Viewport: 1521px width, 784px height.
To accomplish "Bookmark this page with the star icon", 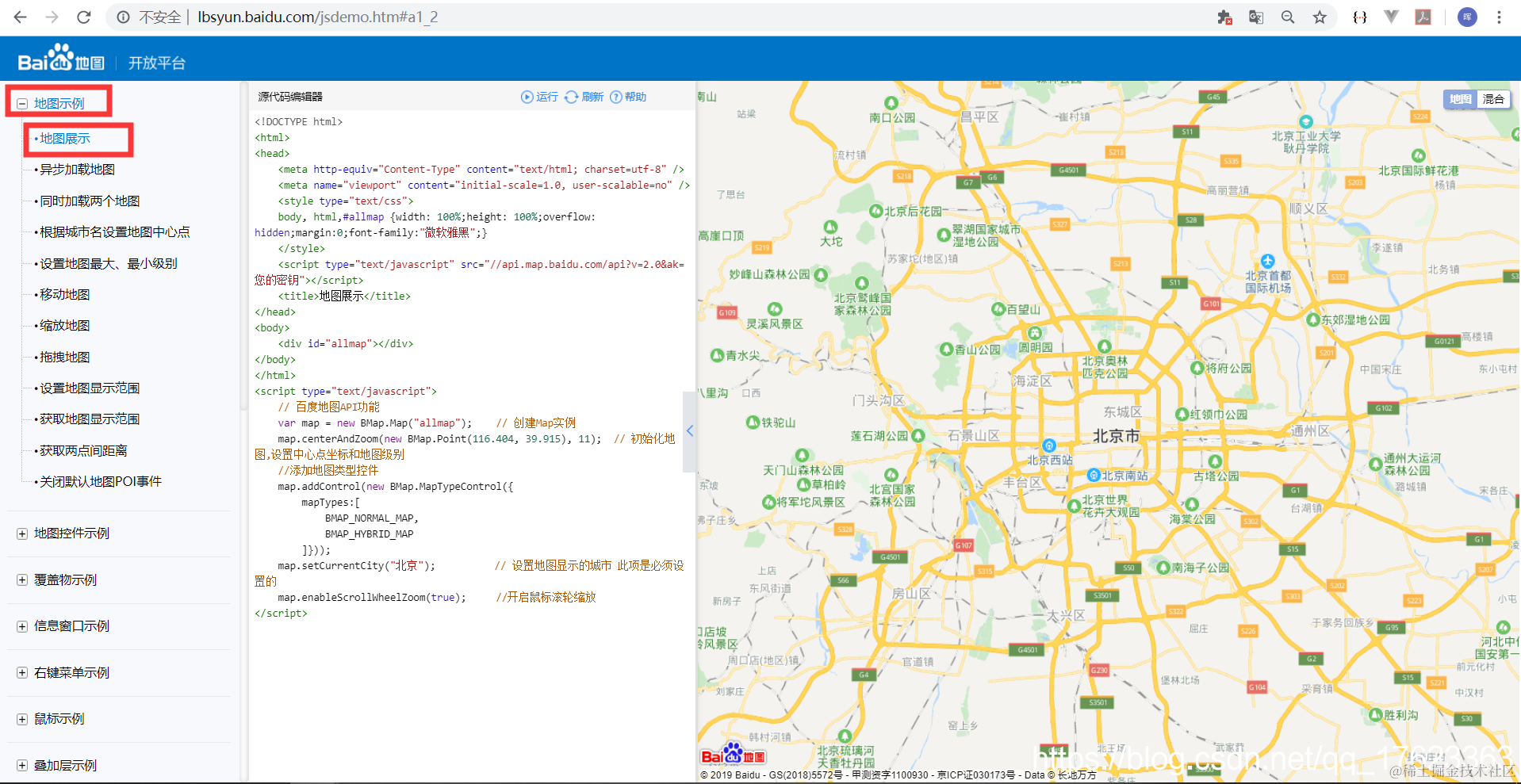I will click(x=1320, y=17).
